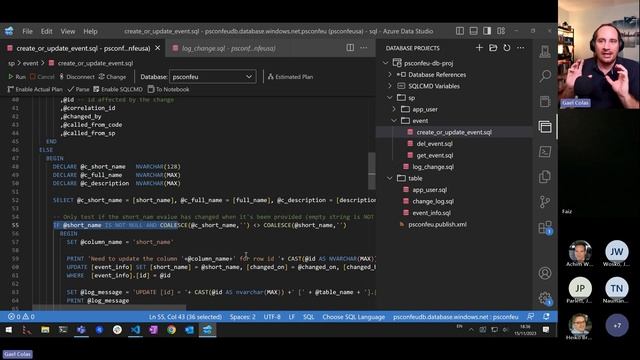Click 'Choose SQL Language' in status bar
640x360 pixels.
click(x=353, y=317)
